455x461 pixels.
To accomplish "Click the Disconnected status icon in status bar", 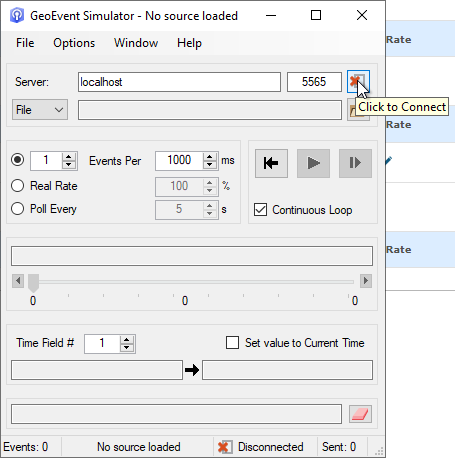I will pyautogui.click(x=225, y=447).
